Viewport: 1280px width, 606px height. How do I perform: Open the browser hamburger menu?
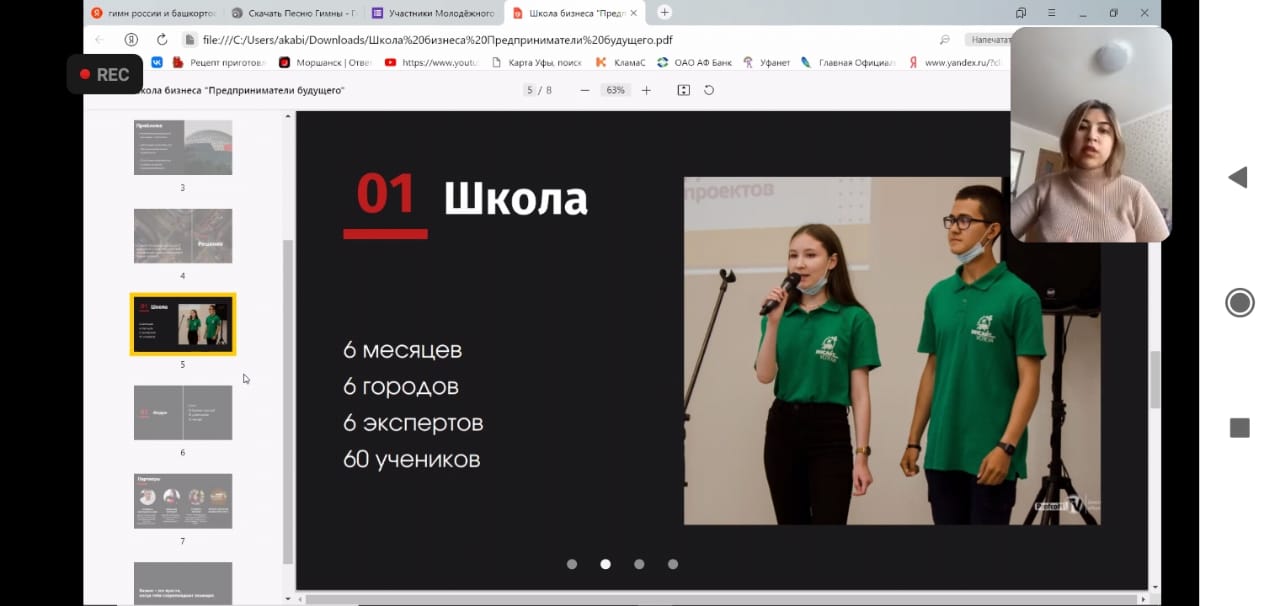1051,13
